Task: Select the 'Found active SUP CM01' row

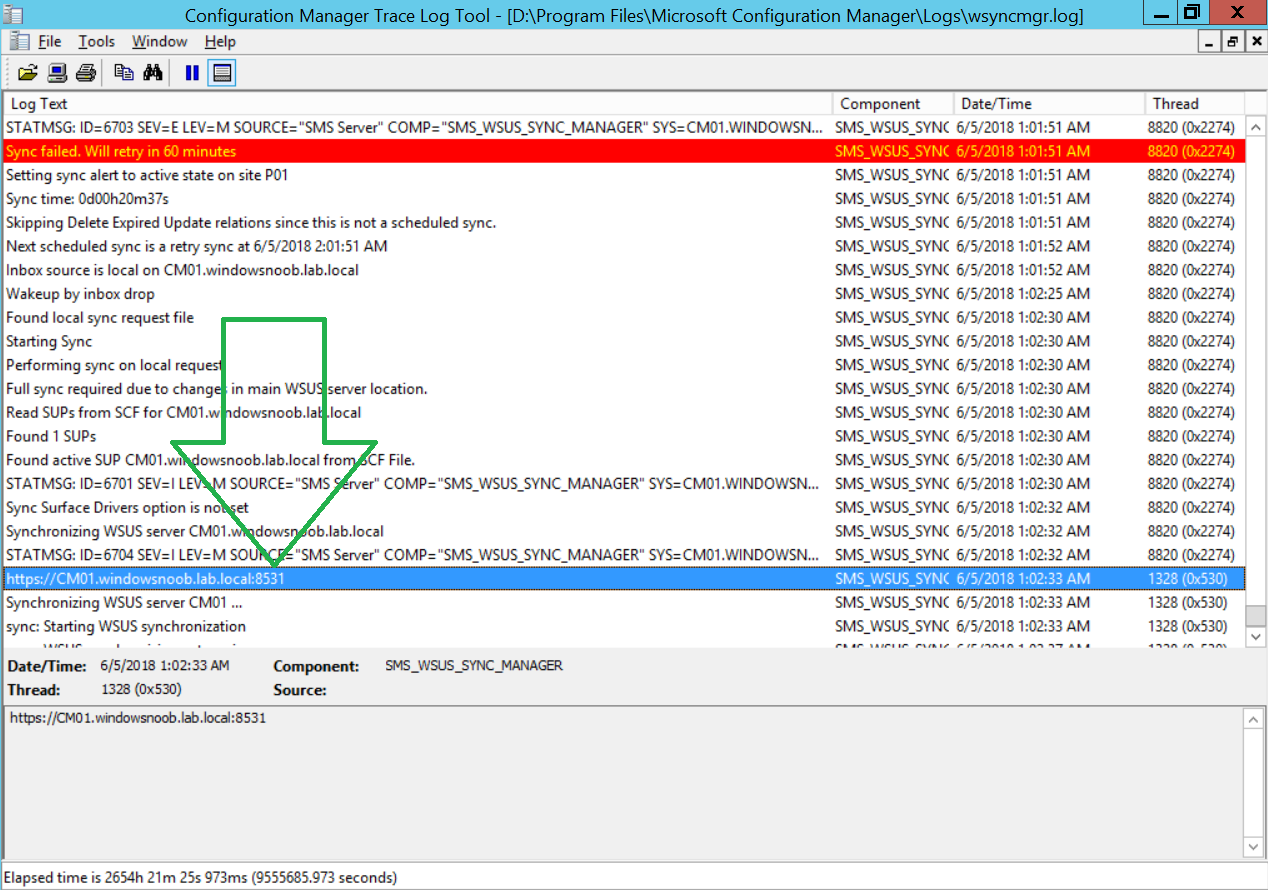Action: pos(624,460)
